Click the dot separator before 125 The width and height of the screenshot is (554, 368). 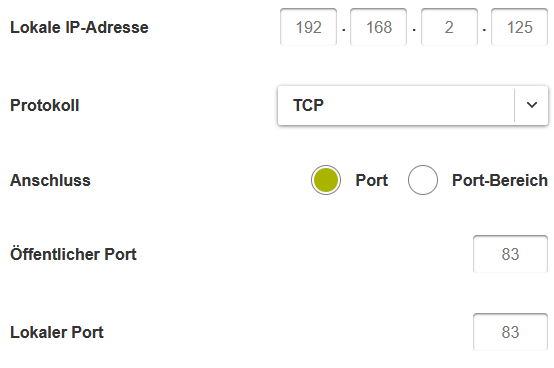coord(484,30)
